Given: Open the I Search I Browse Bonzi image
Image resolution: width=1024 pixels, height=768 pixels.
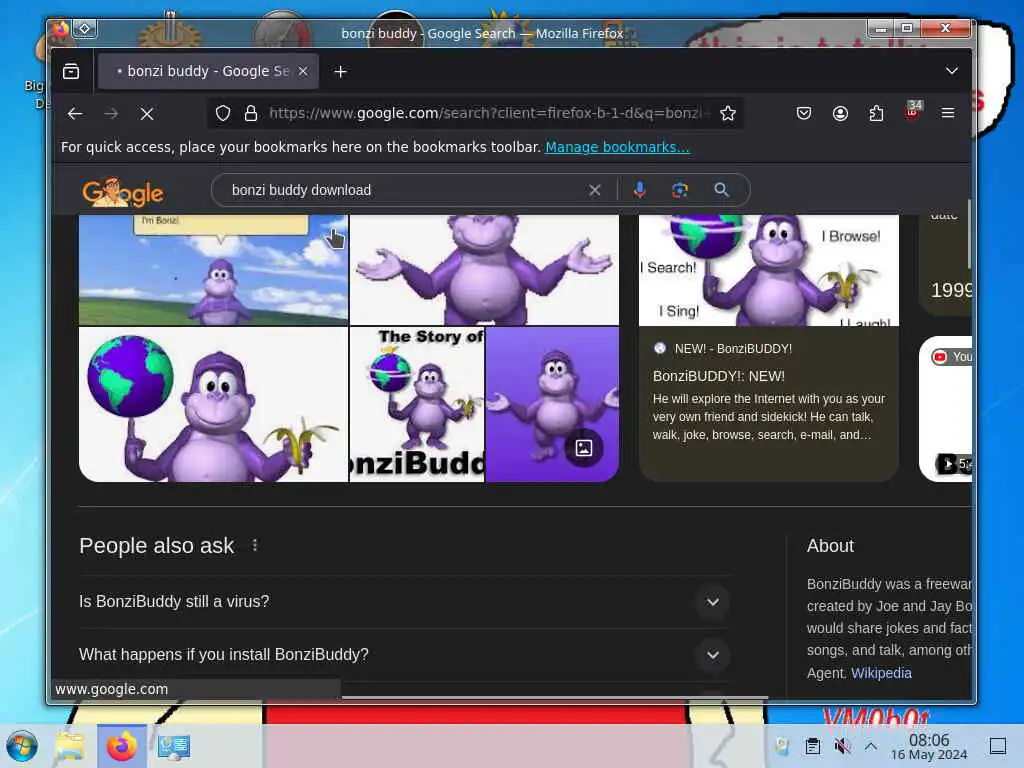Looking at the screenshot, I should [x=769, y=270].
